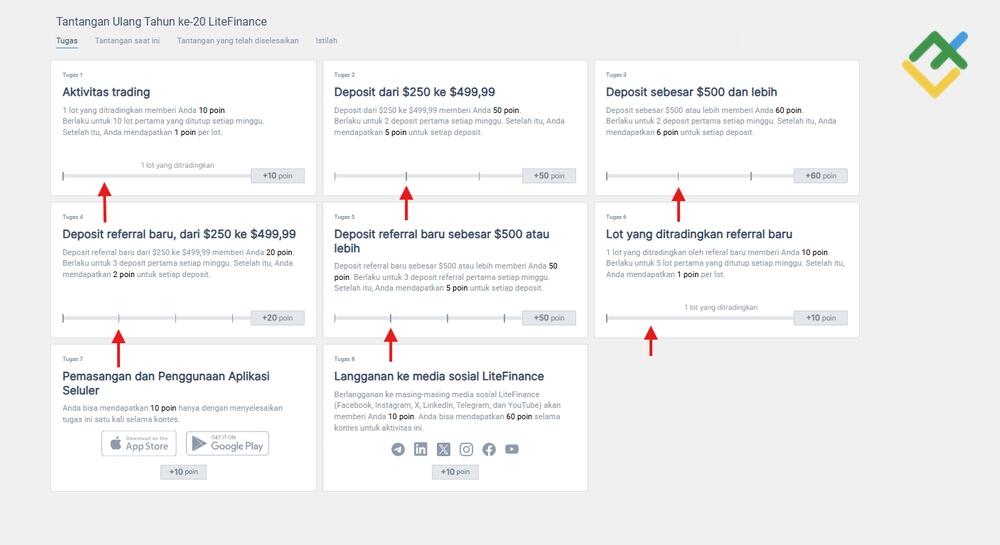1000x545 pixels.
Task: Click +20 poin in Tugas 4 card
Action: click(277, 318)
